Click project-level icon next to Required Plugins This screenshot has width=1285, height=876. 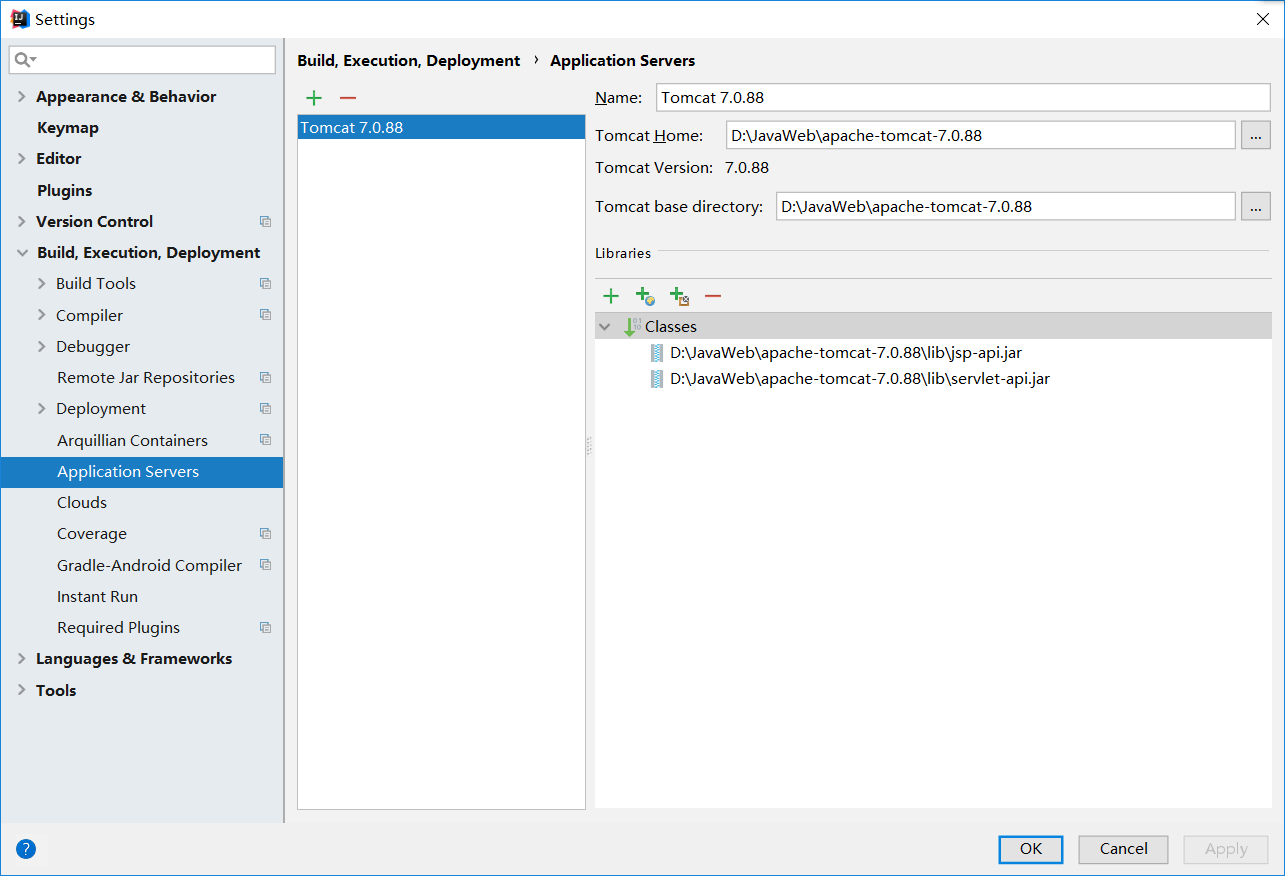265,628
